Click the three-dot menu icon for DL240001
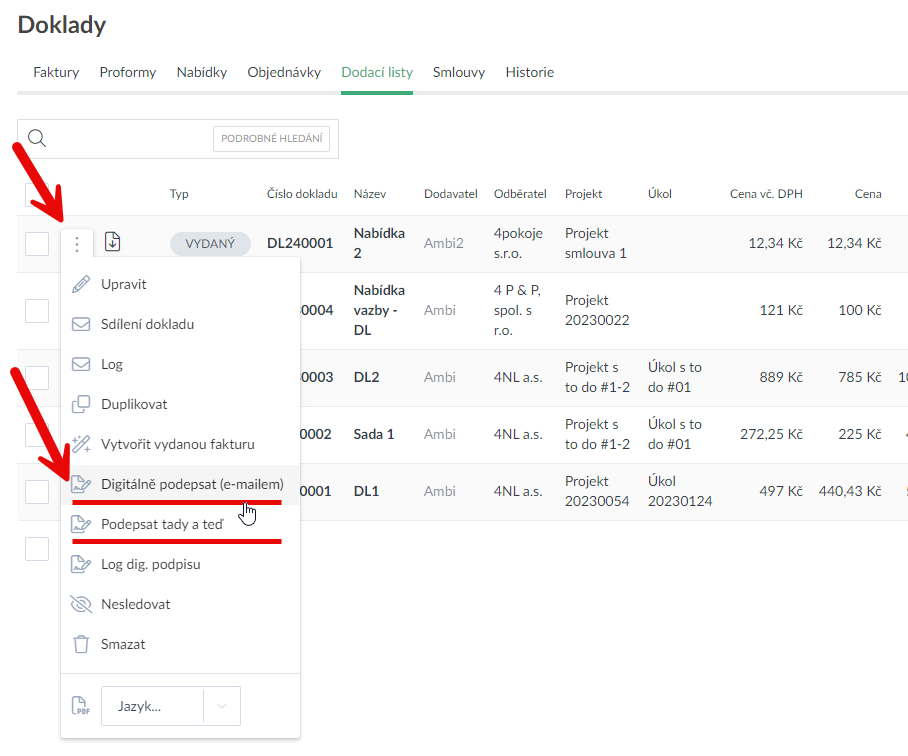This screenshot has height=756, width=908. click(77, 242)
